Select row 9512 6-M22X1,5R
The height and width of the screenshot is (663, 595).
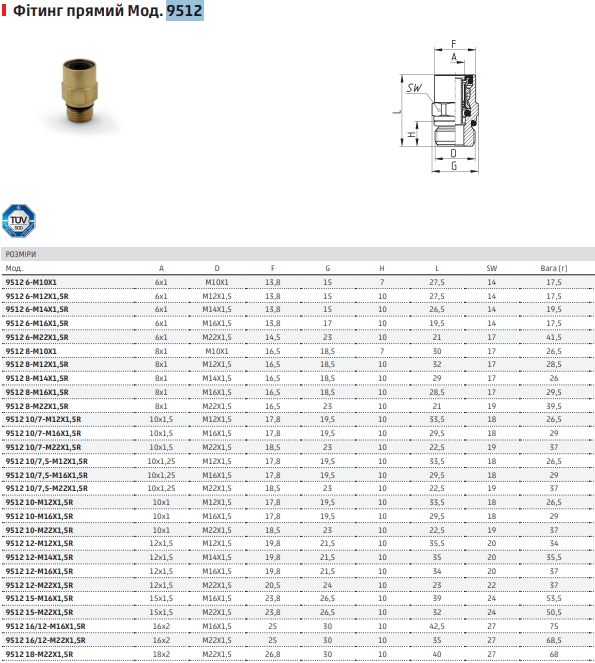point(298,337)
